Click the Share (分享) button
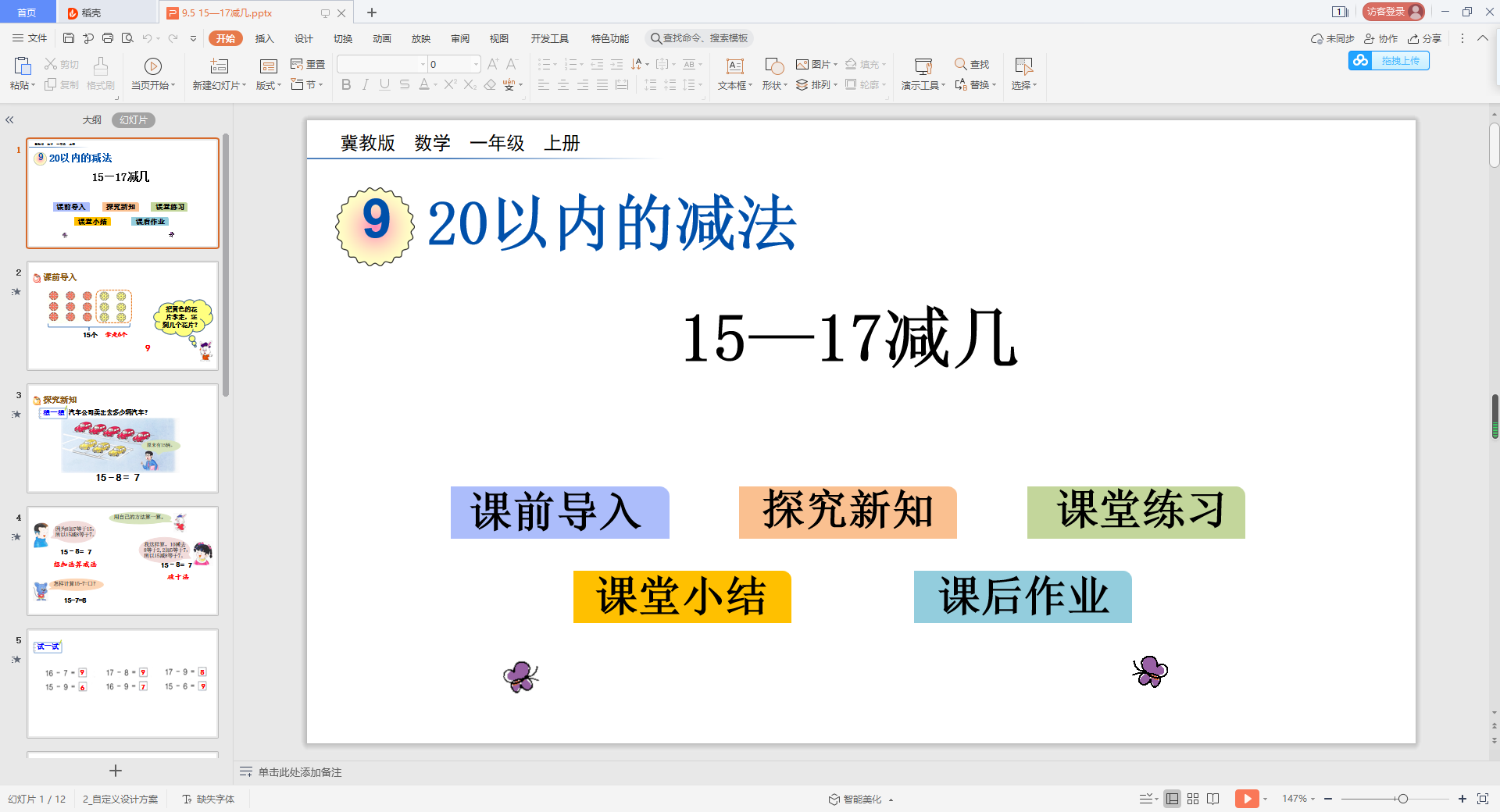Image resolution: width=1500 pixels, height=812 pixels. [x=1424, y=38]
